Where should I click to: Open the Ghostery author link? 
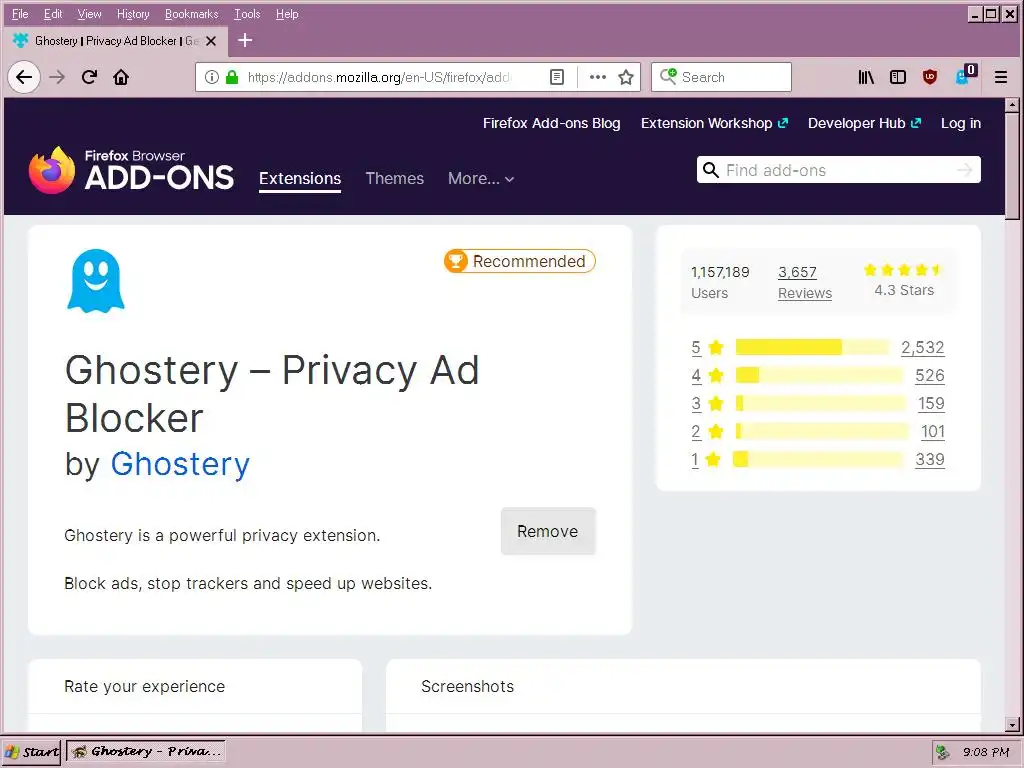(180, 464)
